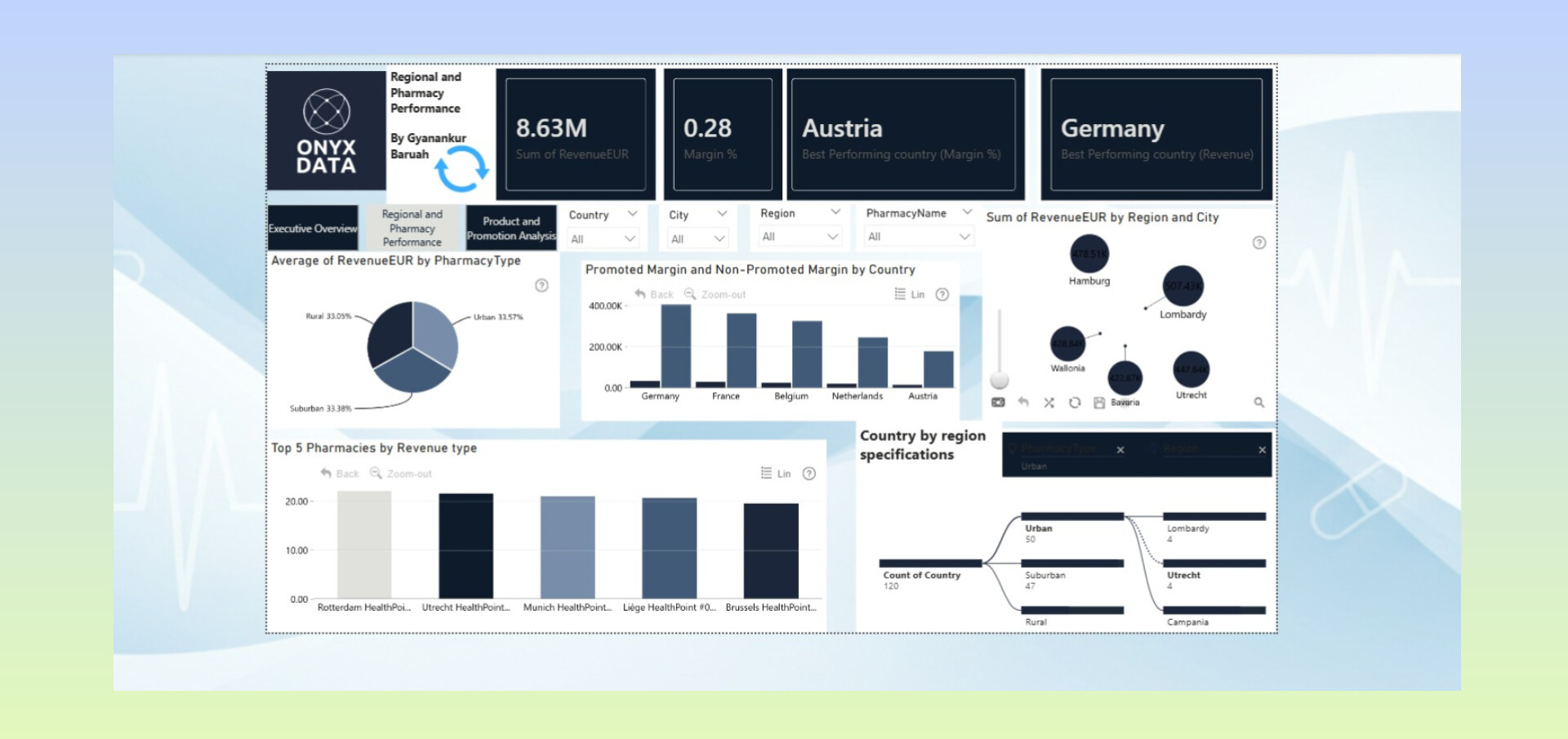Click the blue circular refresh arrows icon
This screenshot has width=1568, height=739.
461,169
